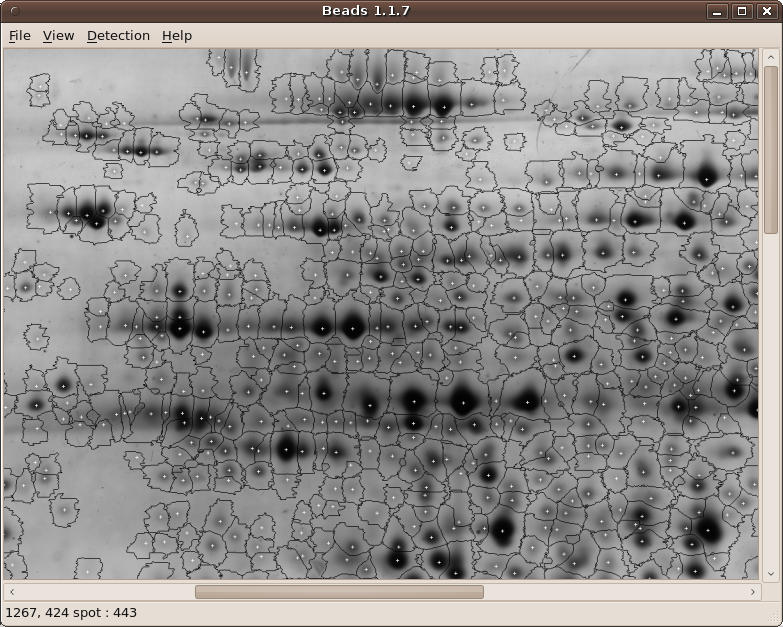Open the File menu
This screenshot has width=783, height=627.
(x=19, y=36)
